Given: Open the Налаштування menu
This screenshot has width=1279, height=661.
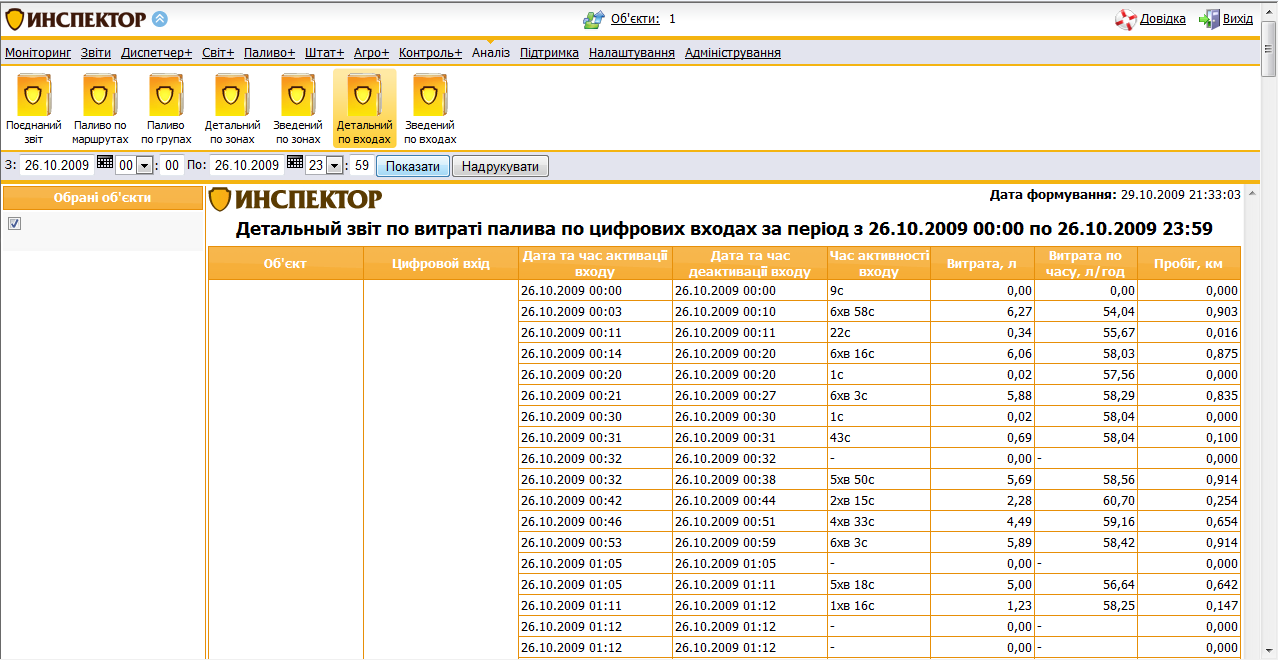Looking at the screenshot, I should (632, 53).
